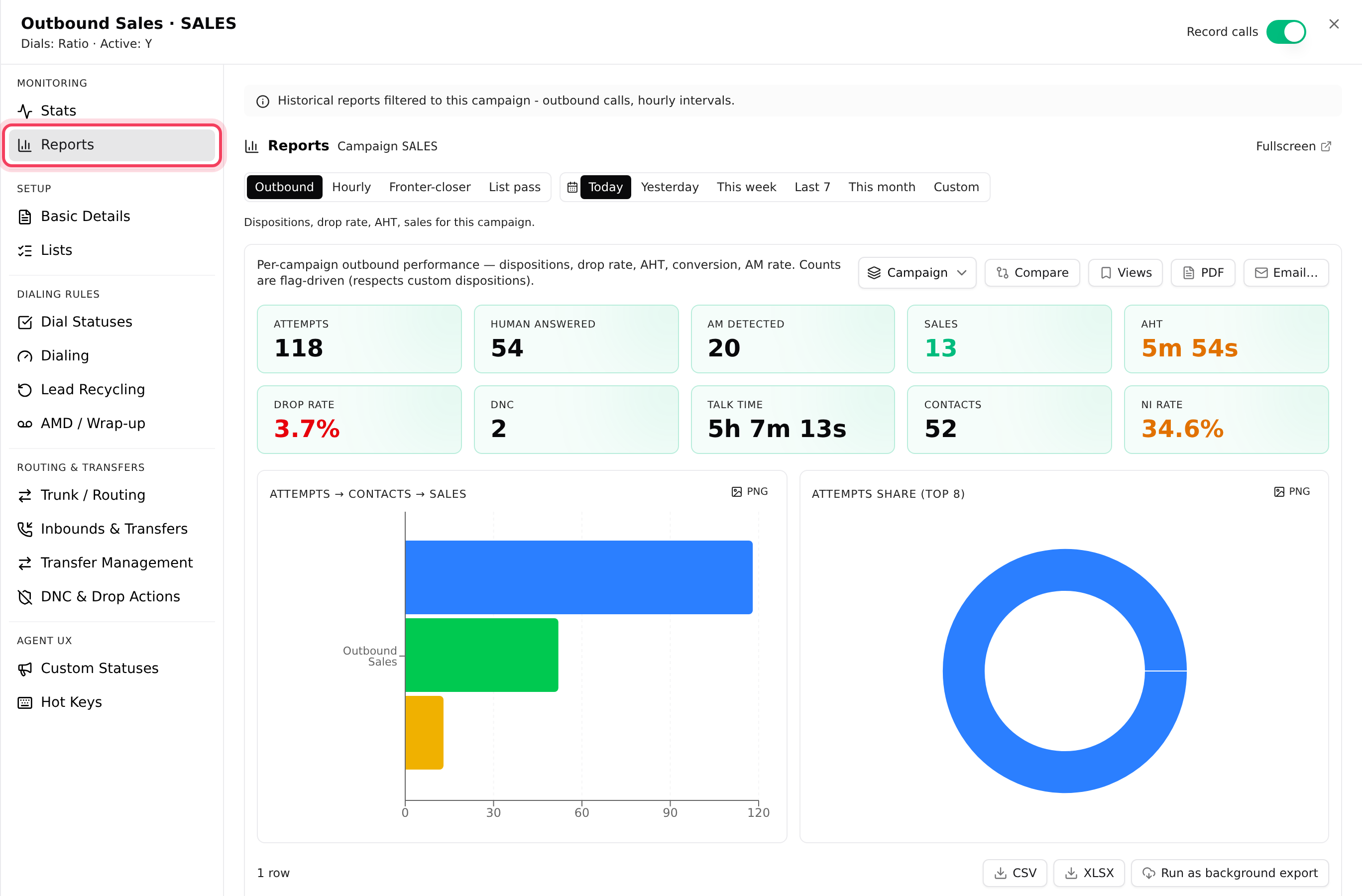Open reports in Fullscreen
The height and width of the screenshot is (896, 1362).
point(1293,146)
